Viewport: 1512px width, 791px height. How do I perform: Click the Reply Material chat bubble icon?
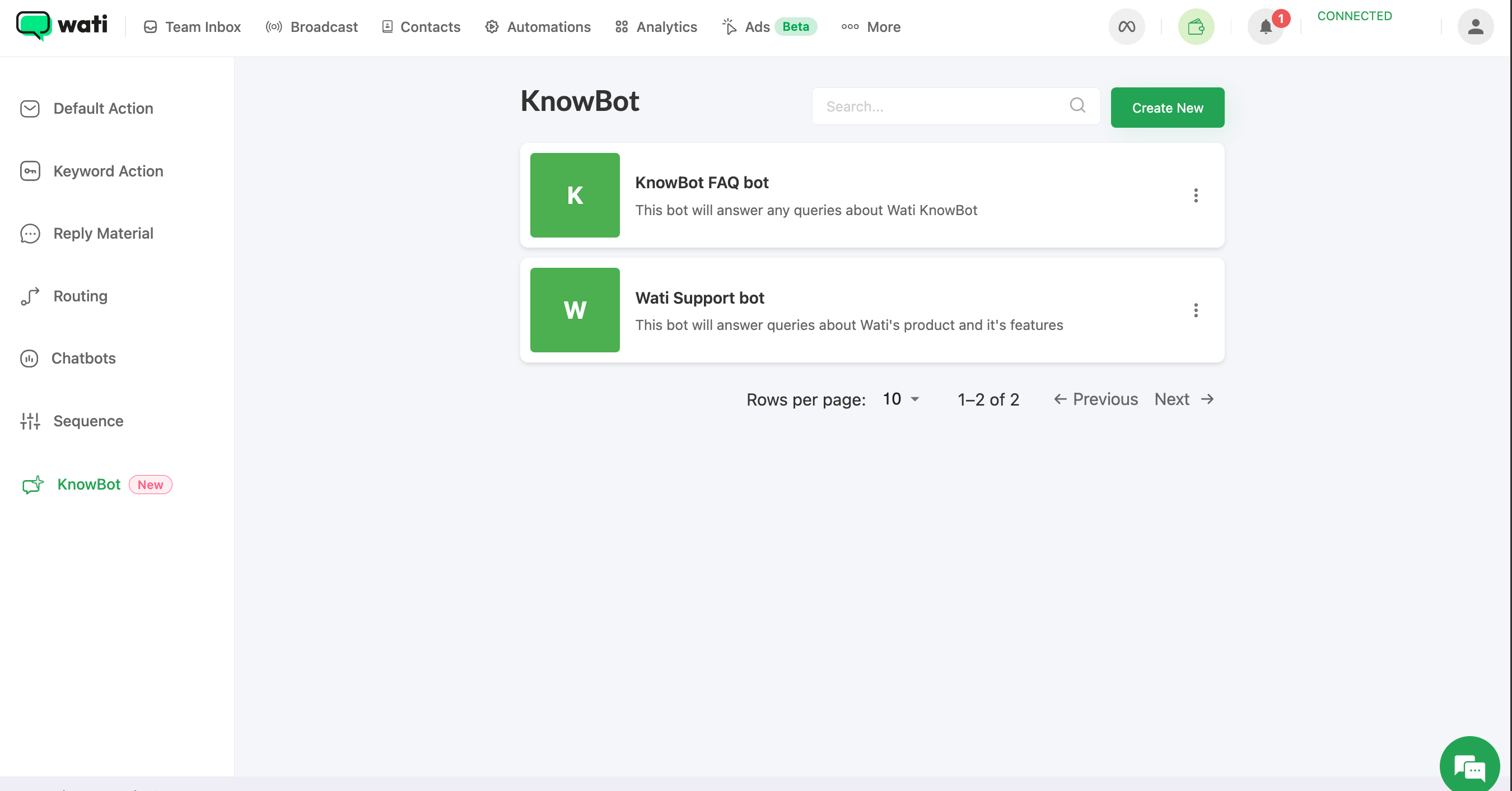(x=30, y=234)
